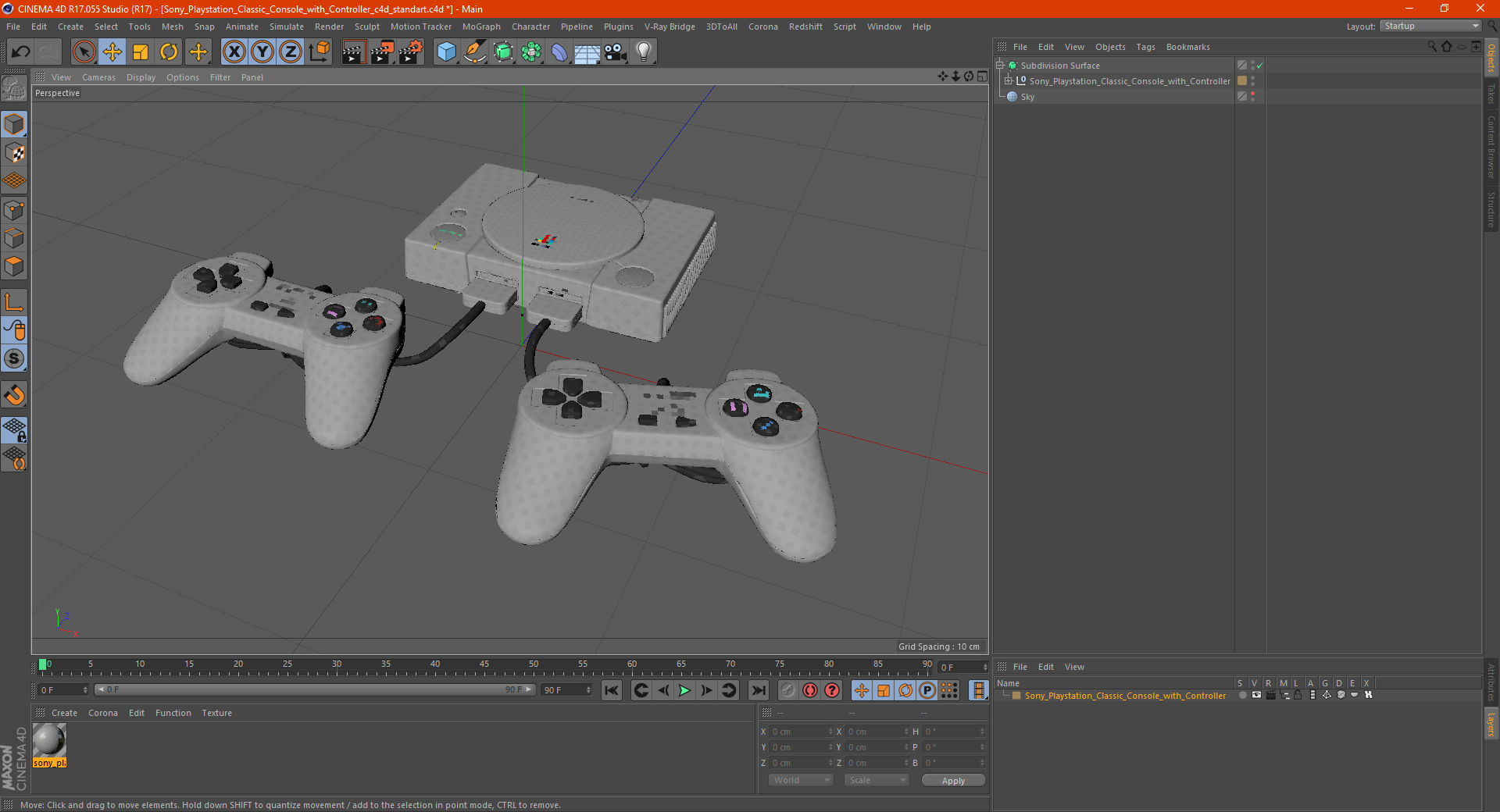Expand Sony_Playstation_Classic_Console_with_Controller object tree

pyautogui.click(x=1009, y=81)
